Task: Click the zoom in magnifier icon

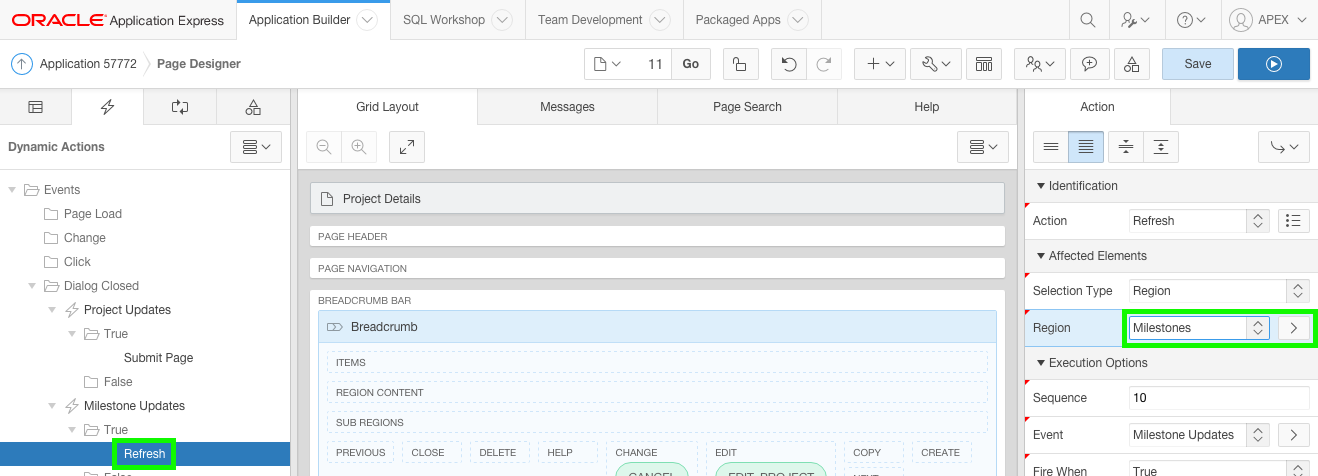Action: pyautogui.click(x=358, y=147)
